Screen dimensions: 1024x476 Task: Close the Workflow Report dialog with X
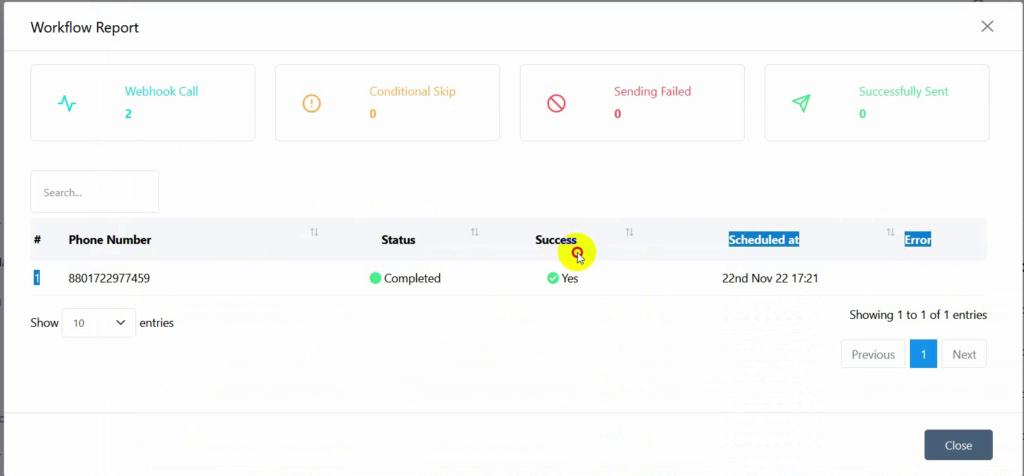click(x=987, y=26)
